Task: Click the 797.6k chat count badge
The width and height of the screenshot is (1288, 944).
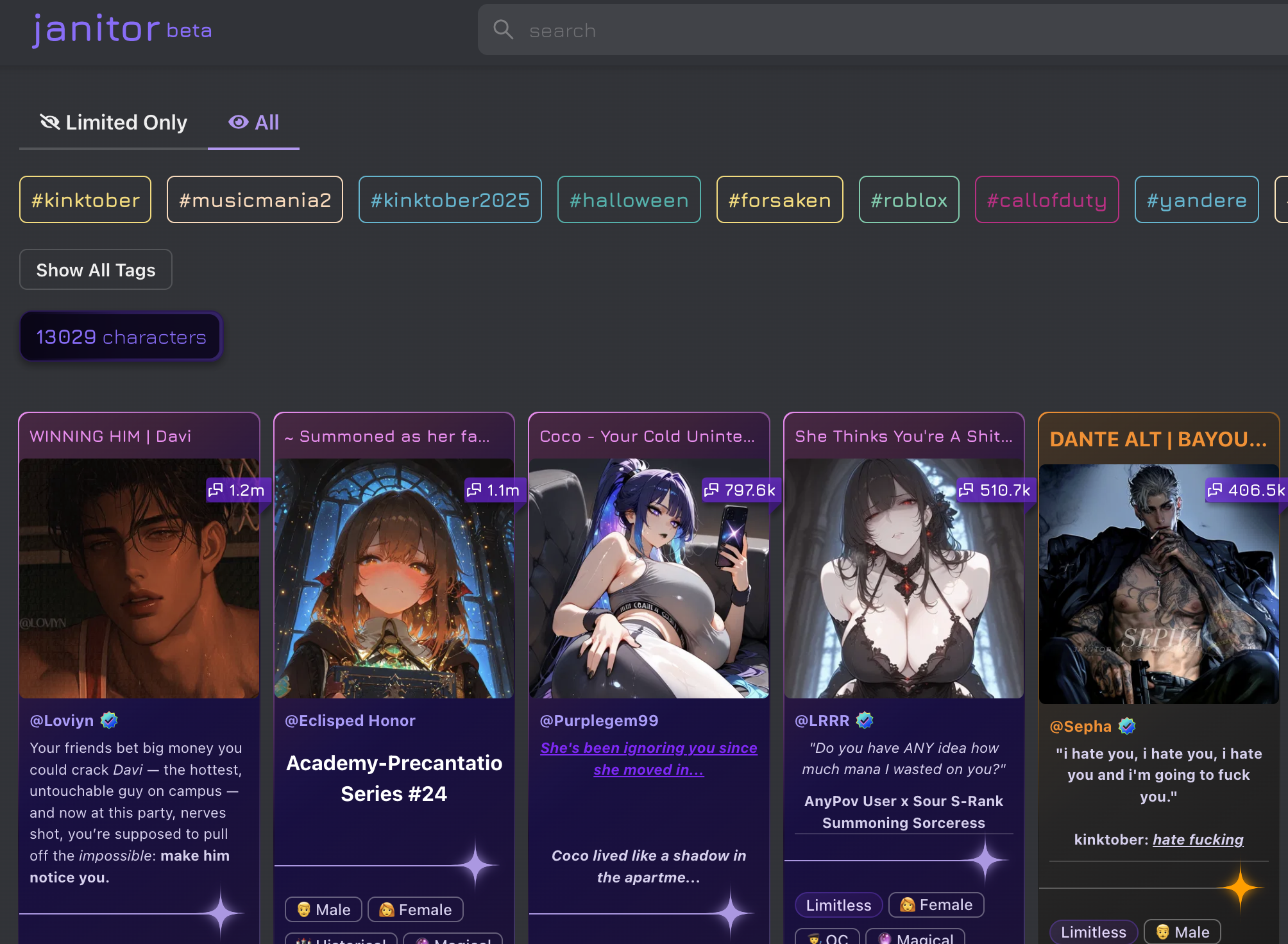Action: [740, 490]
